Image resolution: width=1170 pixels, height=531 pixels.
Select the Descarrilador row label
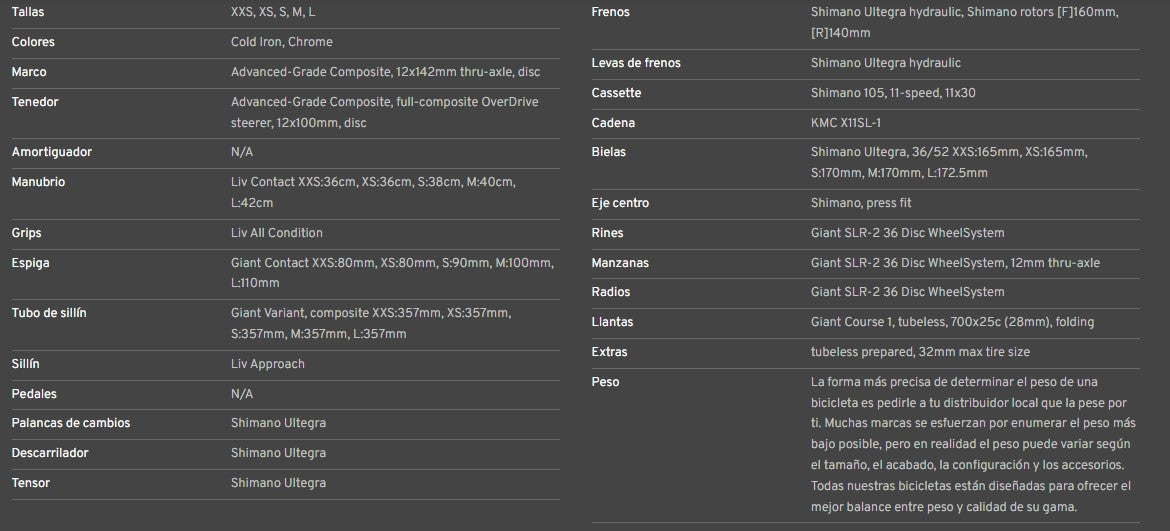click(50, 453)
